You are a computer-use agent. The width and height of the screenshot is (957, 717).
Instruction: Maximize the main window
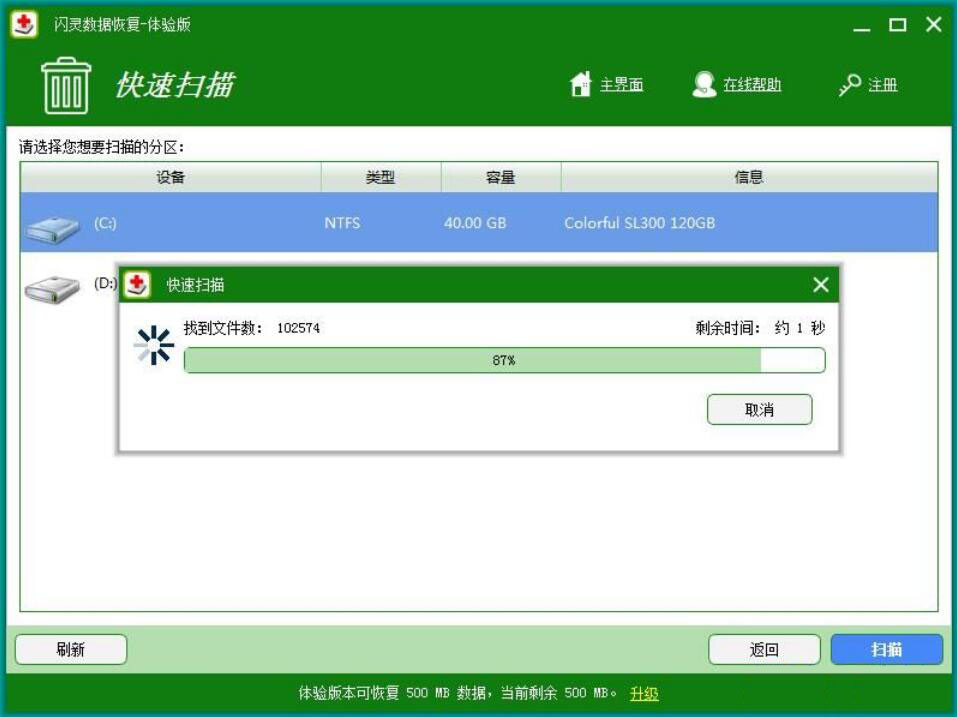click(897, 25)
